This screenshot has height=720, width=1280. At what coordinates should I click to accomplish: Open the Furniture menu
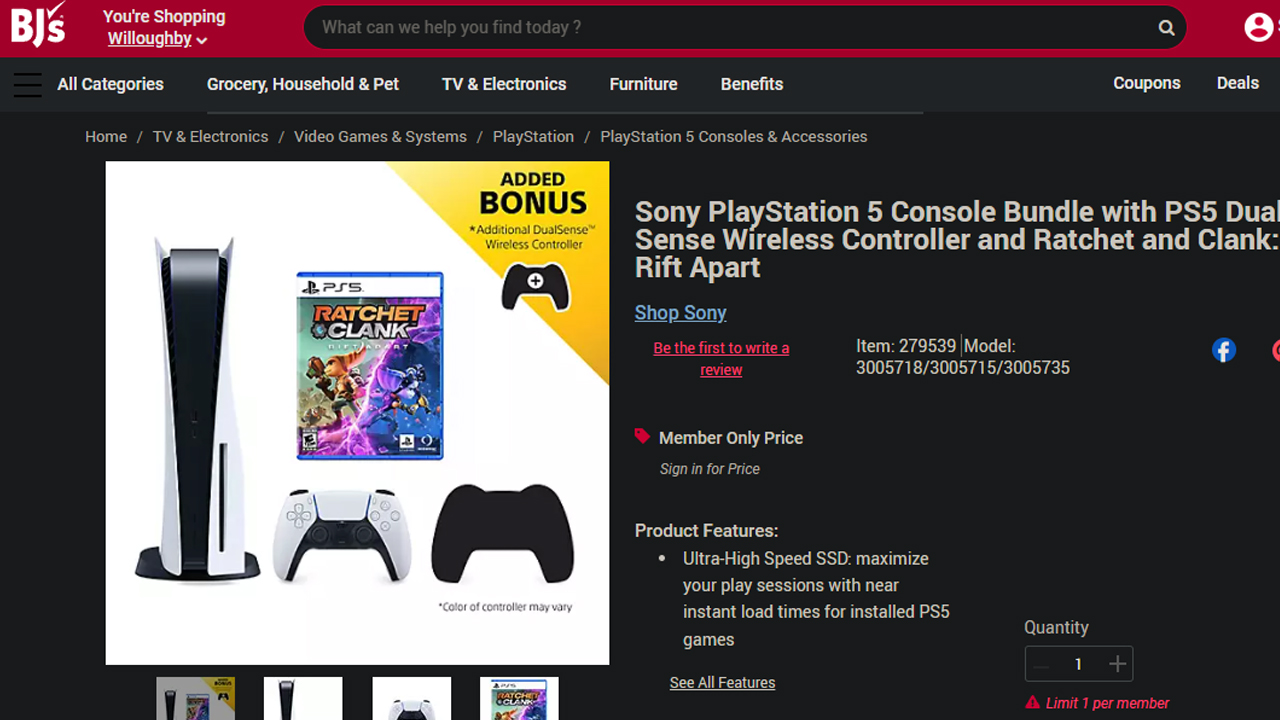click(x=643, y=84)
